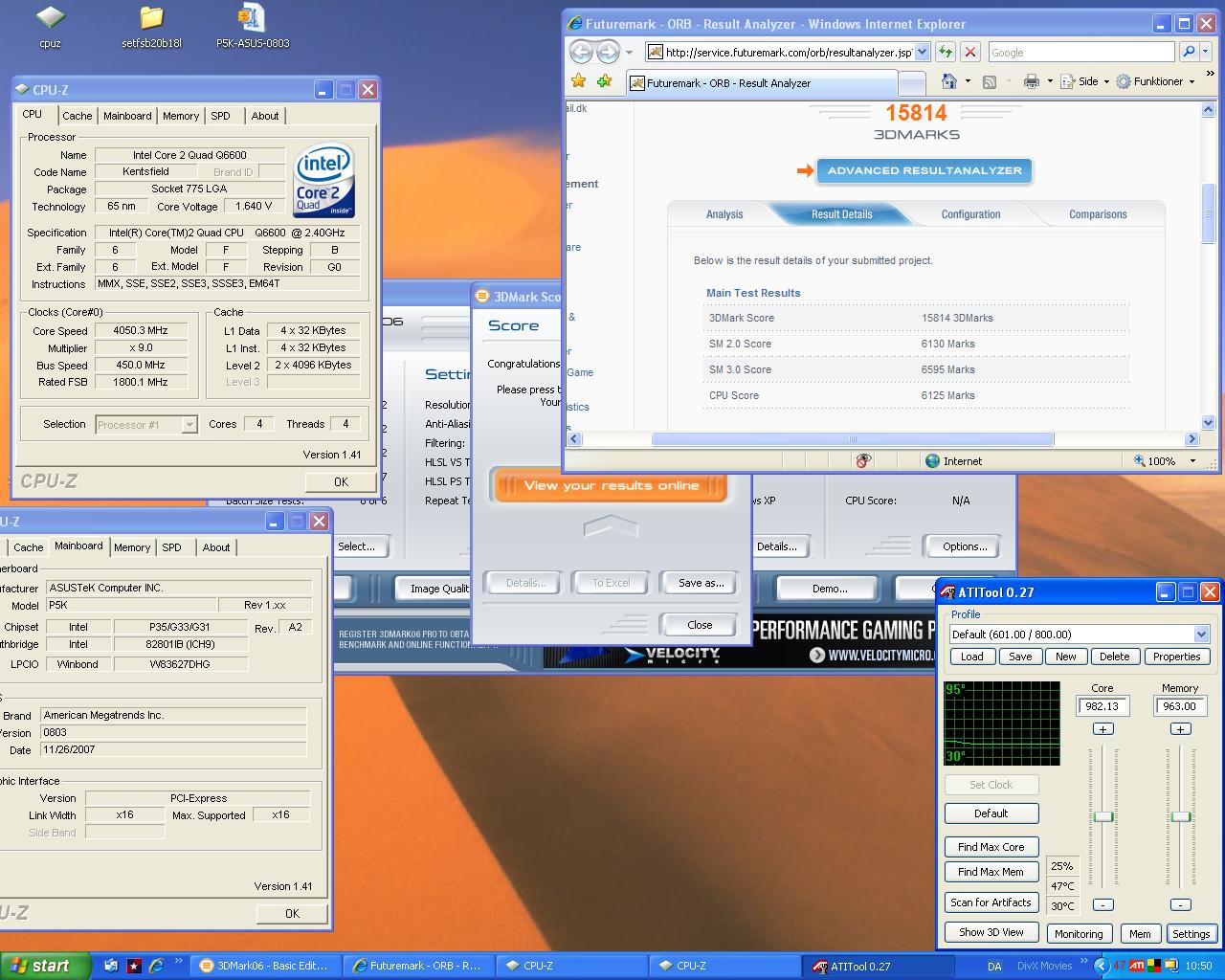Click the Google search box in IE

tap(1080, 53)
